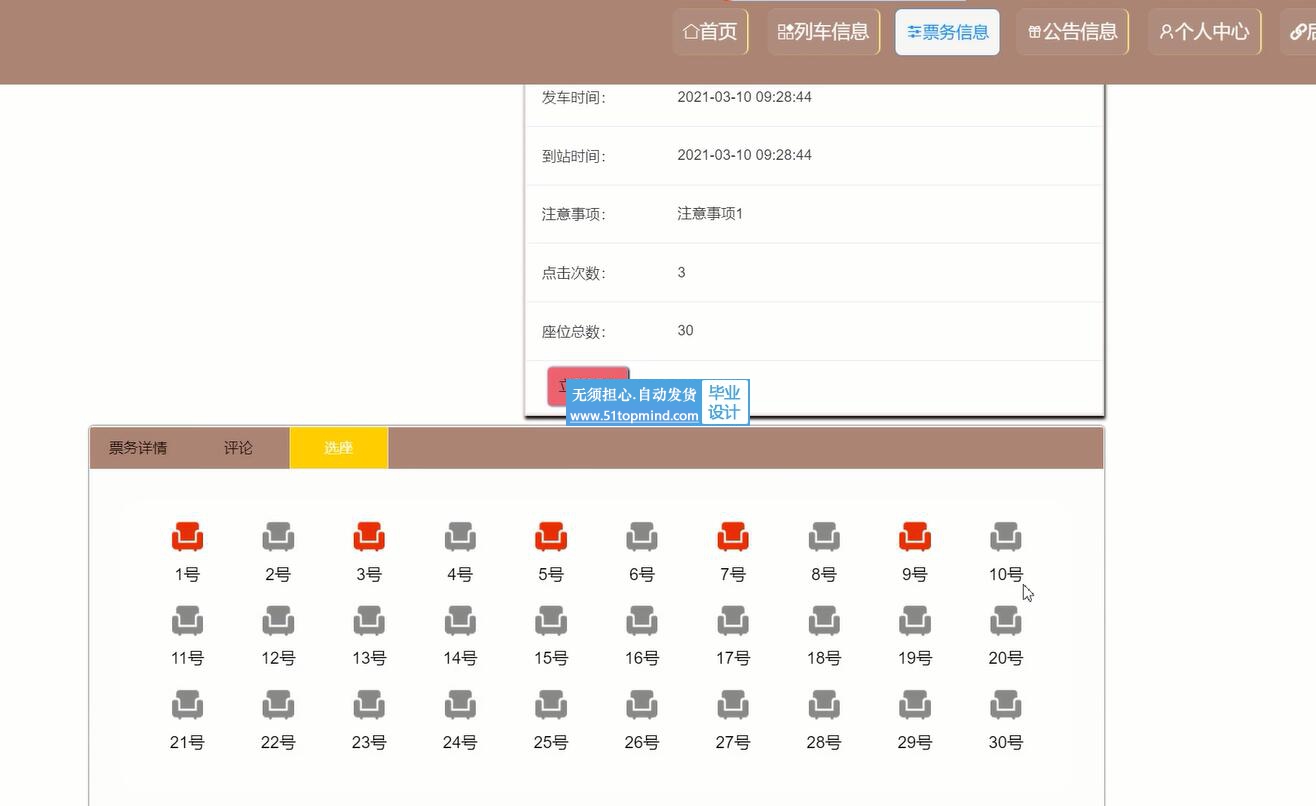Switch to 评论 comments tab
The height and width of the screenshot is (806, 1316).
(238, 448)
